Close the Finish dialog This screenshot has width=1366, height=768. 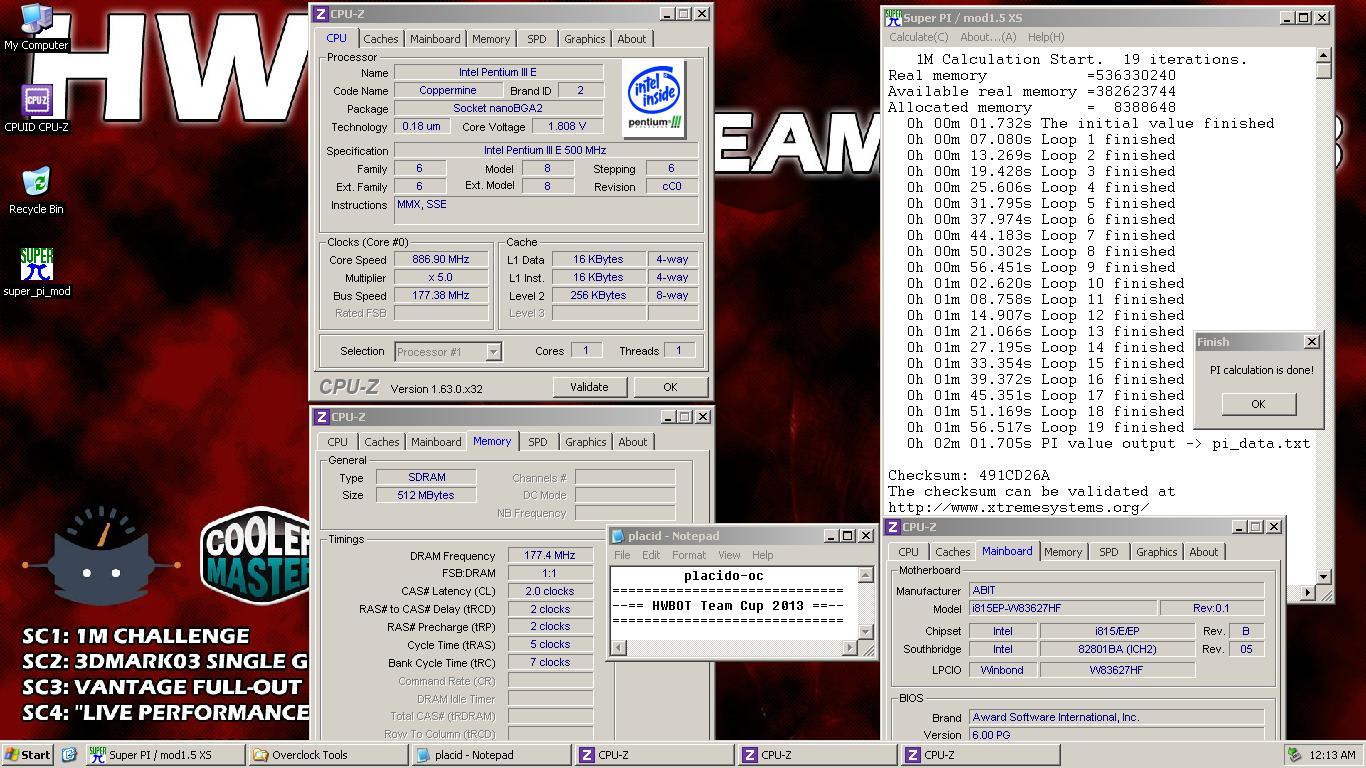pyautogui.click(x=1311, y=342)
